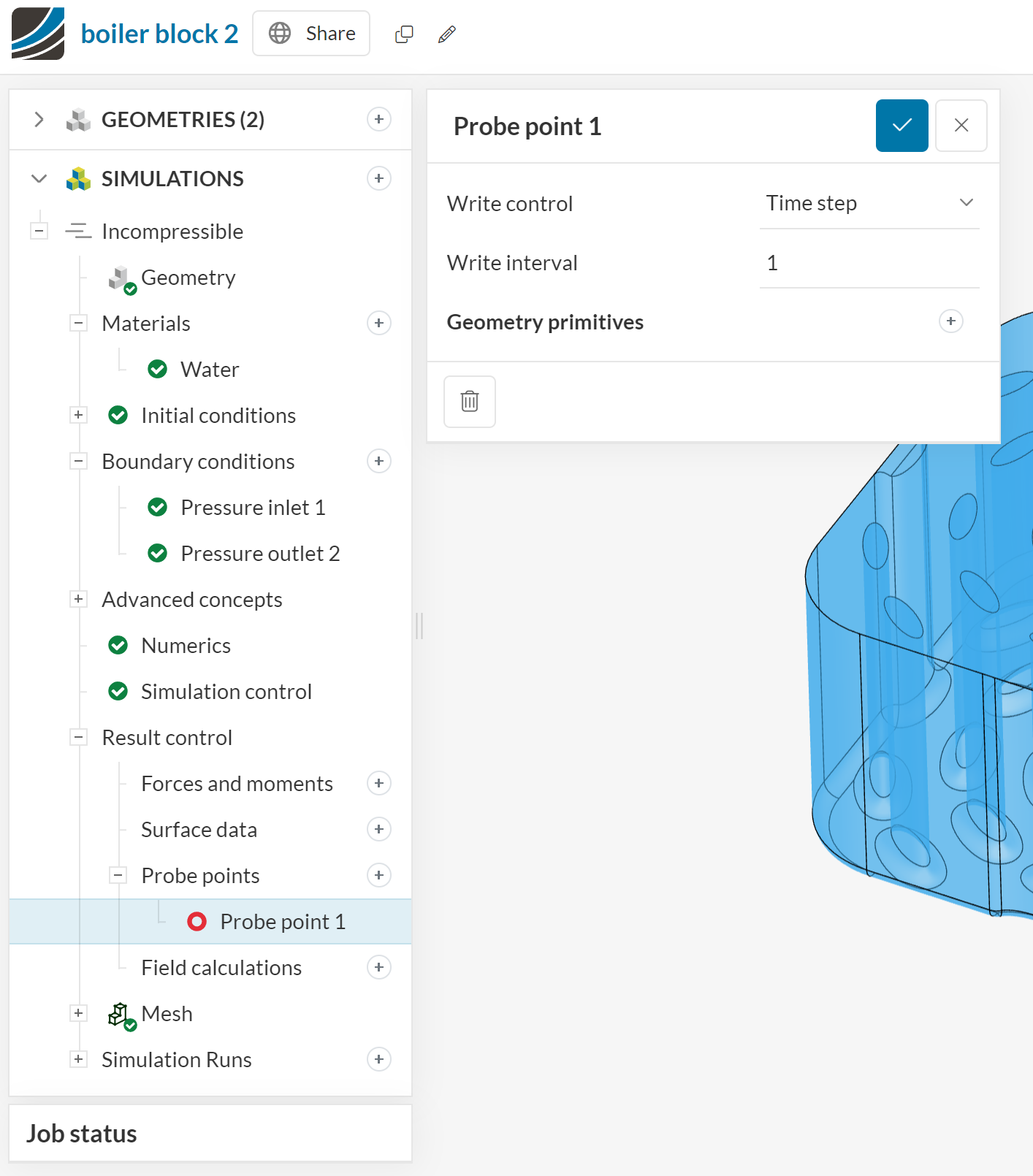Open the Simulation control settings
This screenshot has width=1033, height=1176.
click(x=226, y=692)
